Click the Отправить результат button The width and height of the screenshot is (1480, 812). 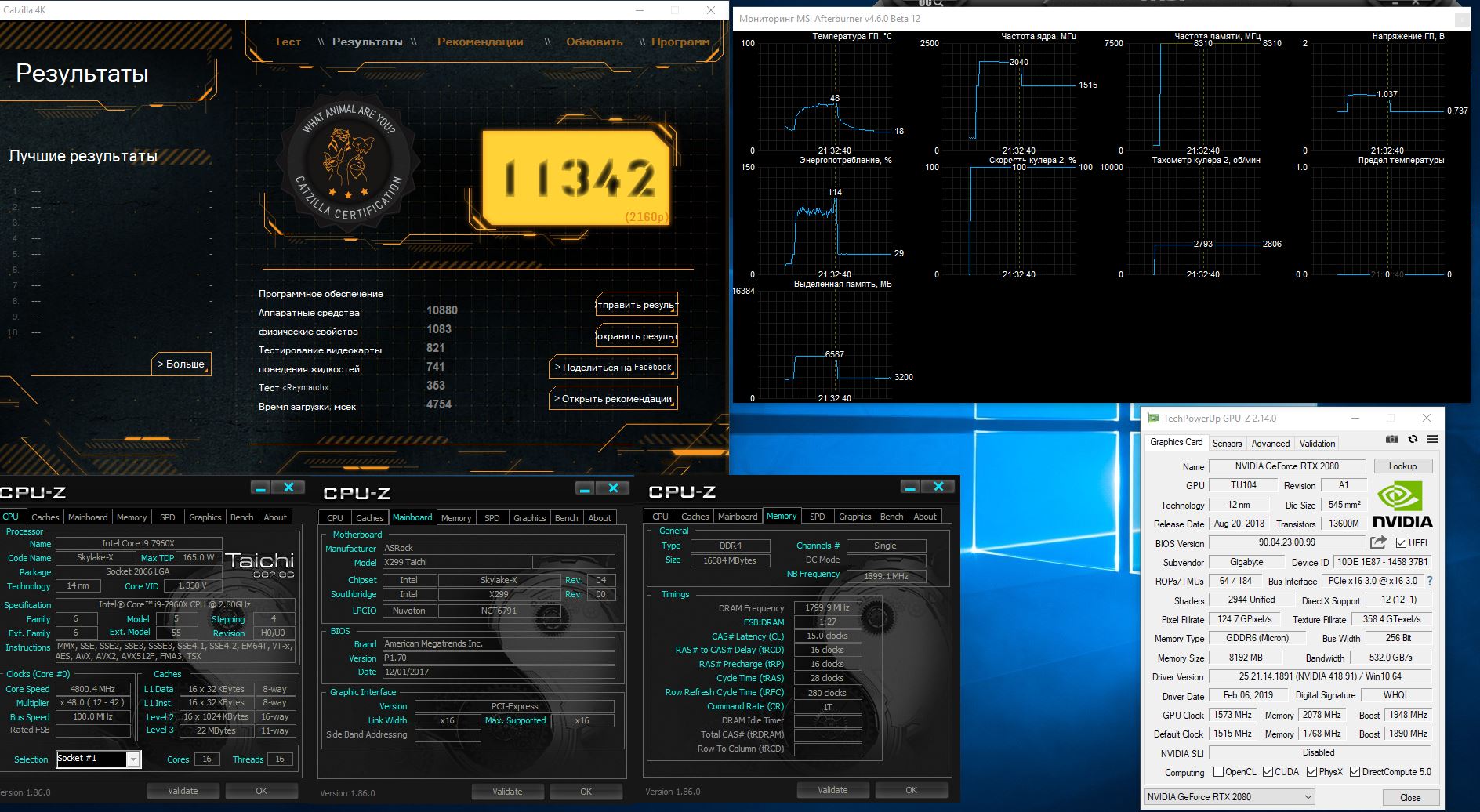click(636, 305)
